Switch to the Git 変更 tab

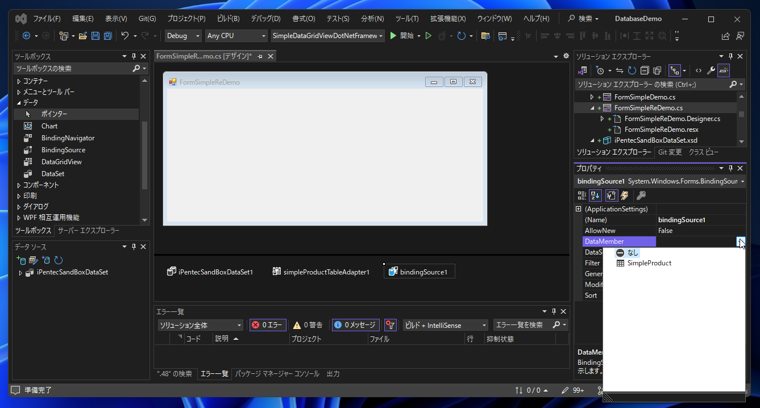pos(669,152)
